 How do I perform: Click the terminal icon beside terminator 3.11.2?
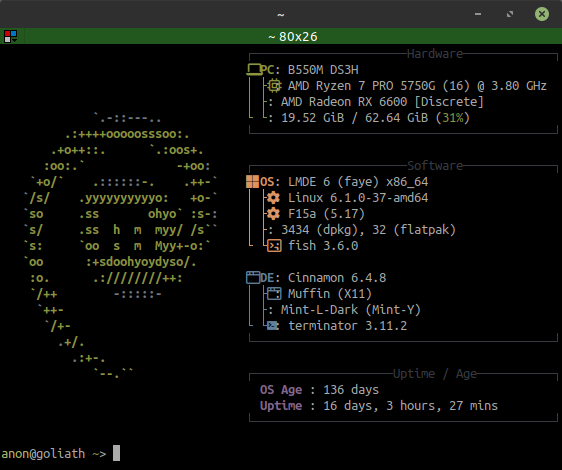(273, 326)
